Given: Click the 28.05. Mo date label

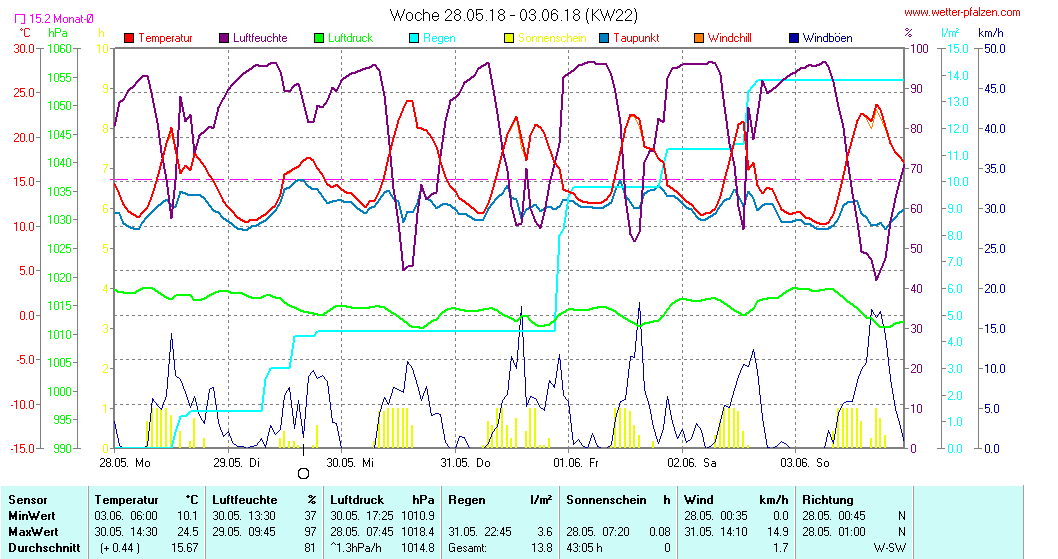Looking at the screenshot, I should click(125, 463).
